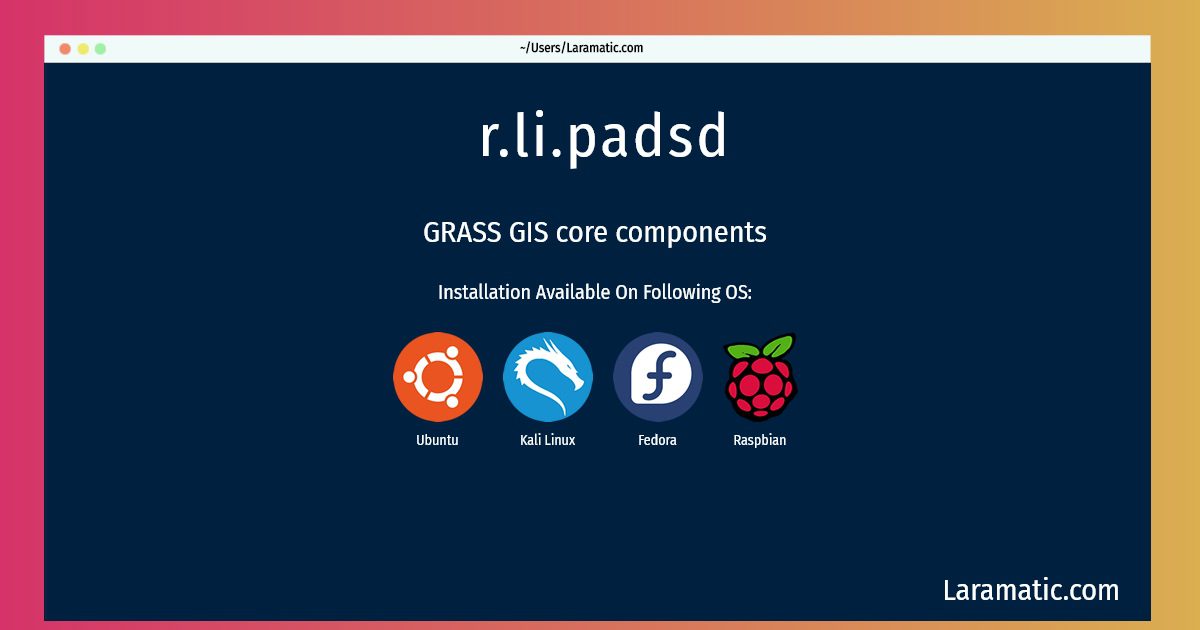Screen dimensions: 1200x630
Task: Click the Fedora logo icon
Action: (657, 377)
